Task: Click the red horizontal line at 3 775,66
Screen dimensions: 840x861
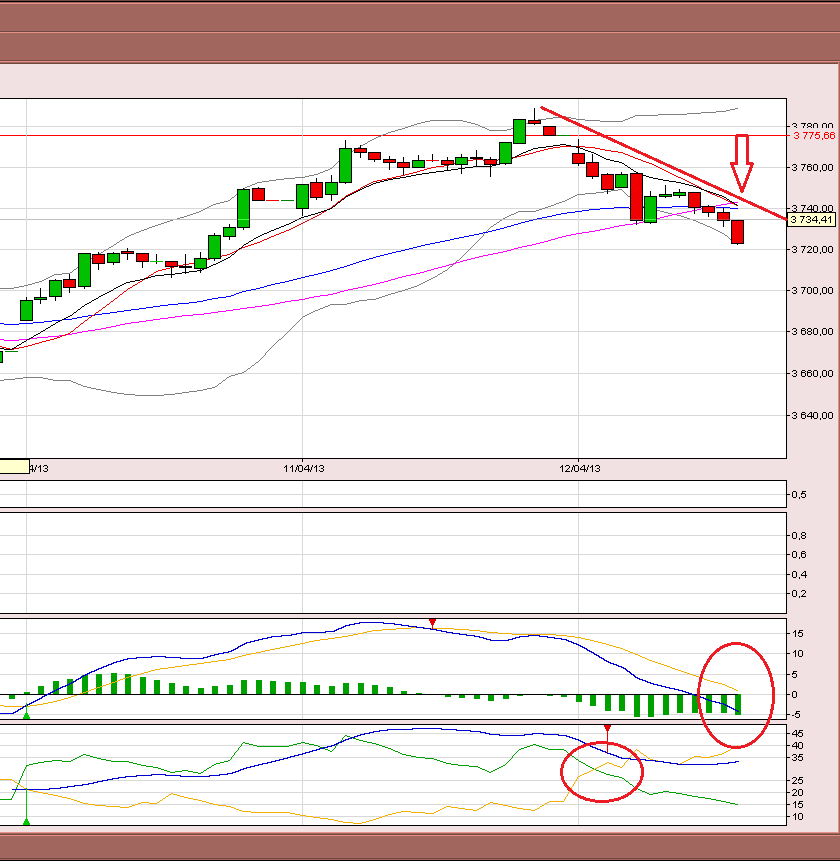Action: click(x=393, y=135)
